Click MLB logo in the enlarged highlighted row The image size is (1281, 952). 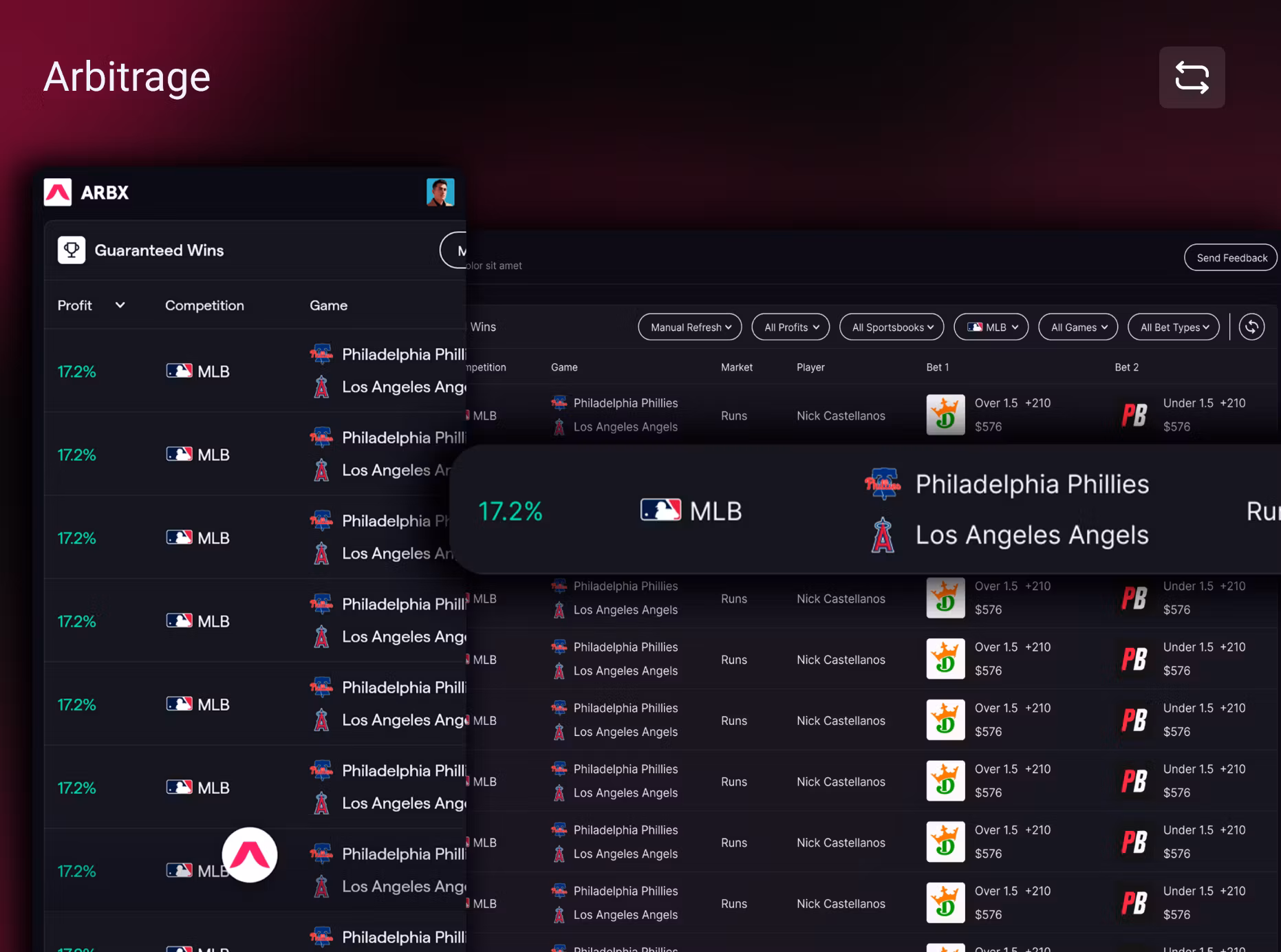point(660,510)
